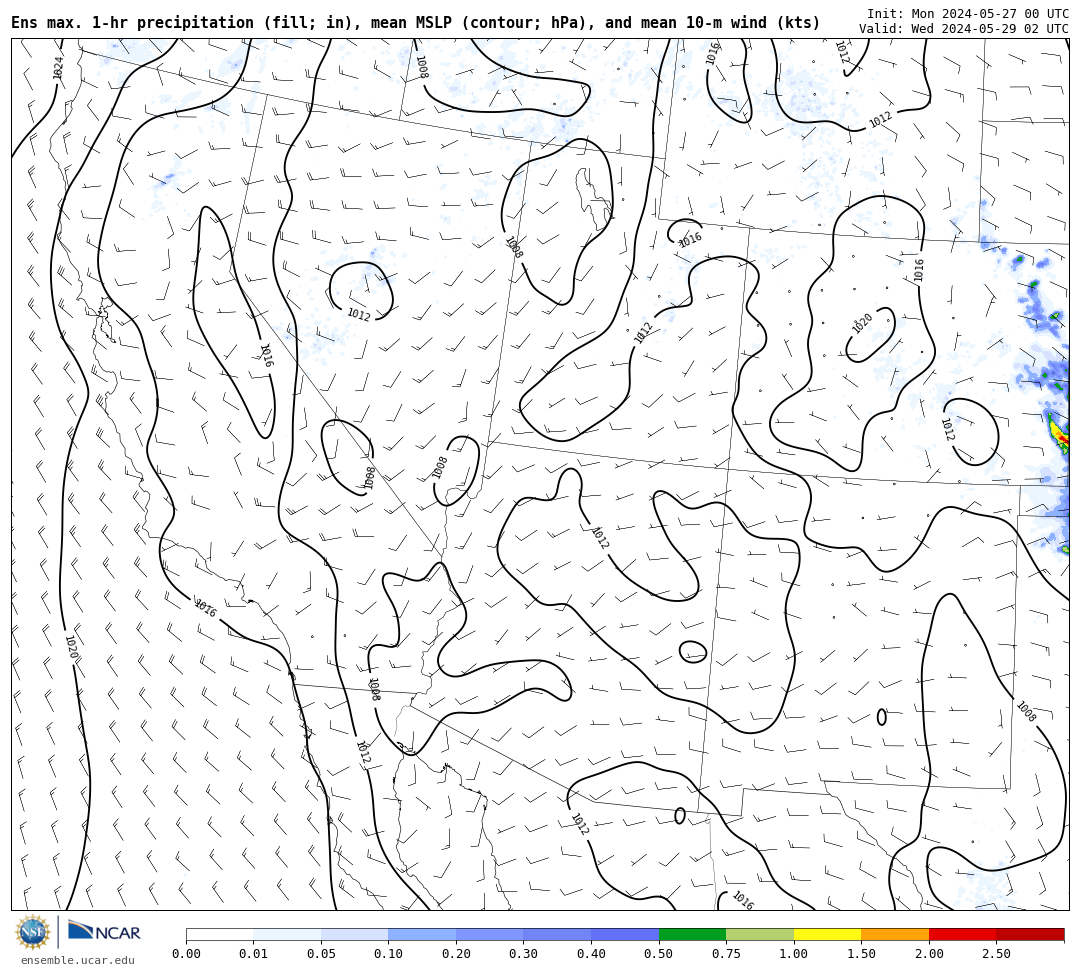The width and height of the screenshot is (1080, 973).
Task: Pick the palest blue 0.01–0.05 colorbar segment
Action: coord(287,934)
